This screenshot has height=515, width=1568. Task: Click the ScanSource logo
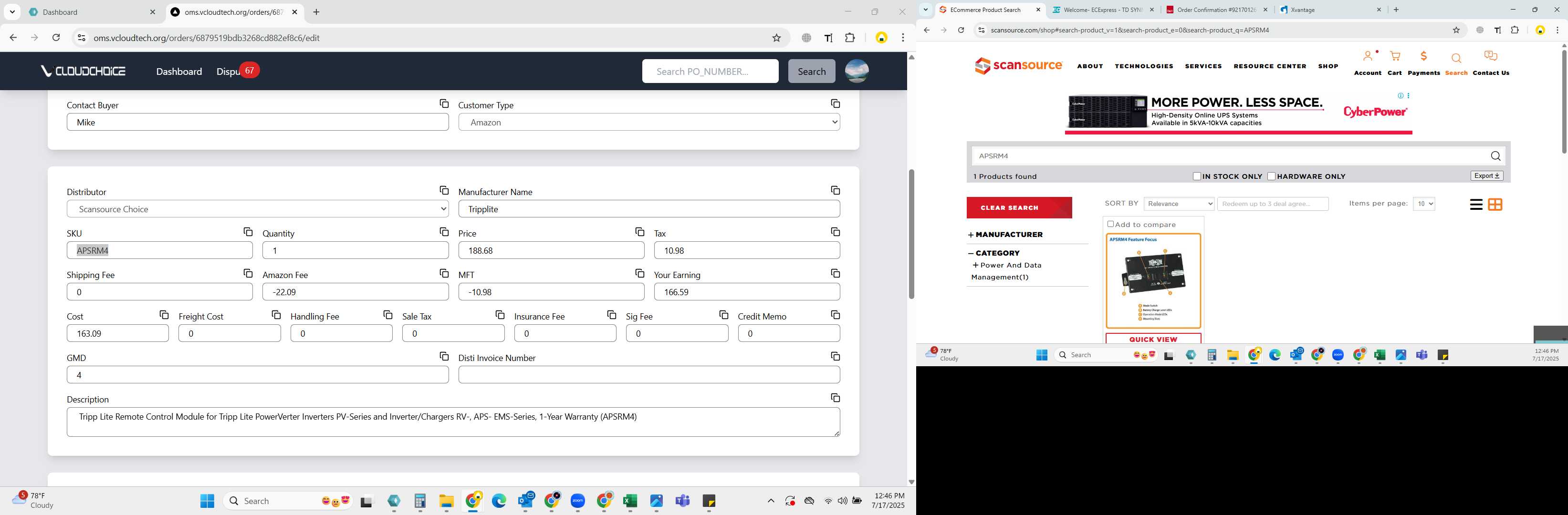point(1018,65)
